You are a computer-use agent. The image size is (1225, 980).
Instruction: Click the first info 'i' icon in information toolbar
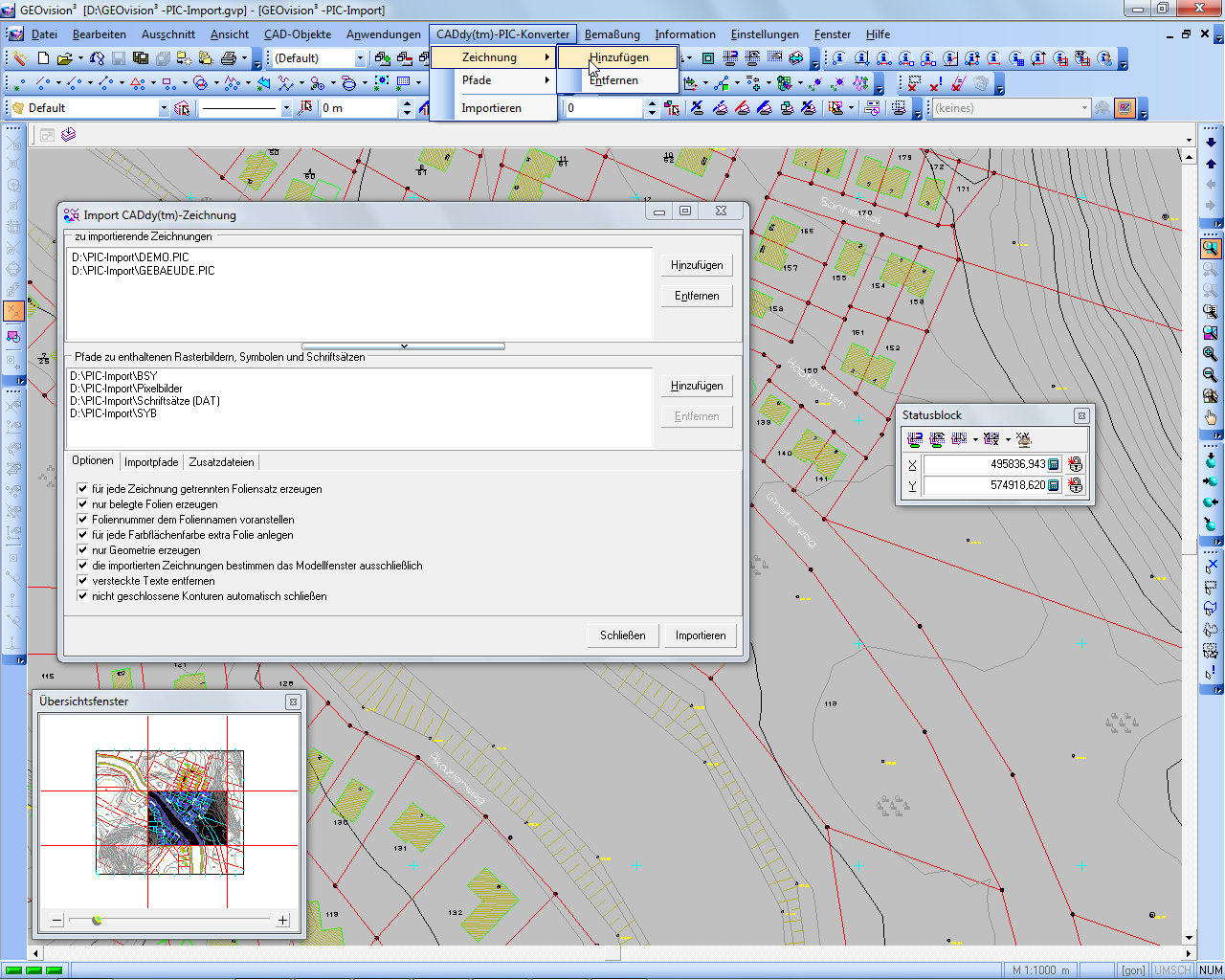[838, 58]
